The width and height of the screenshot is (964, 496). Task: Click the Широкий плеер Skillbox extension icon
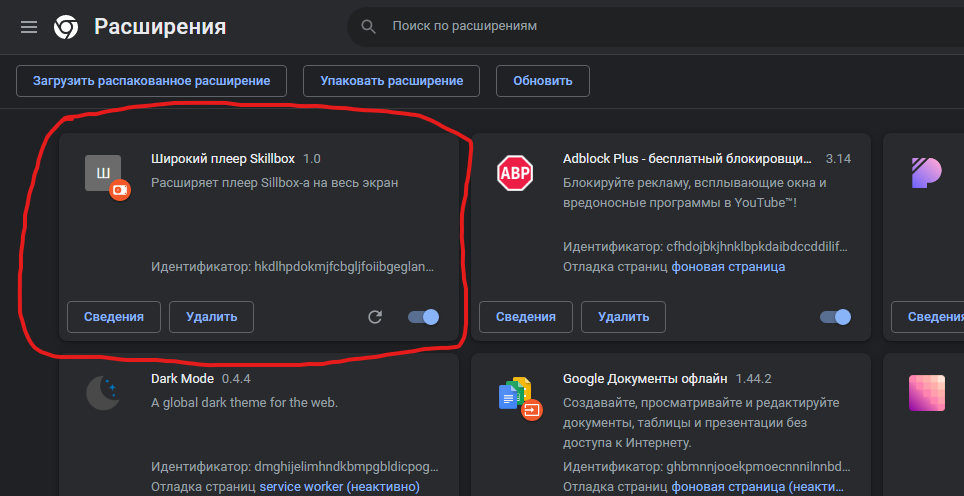click(103, 173)
